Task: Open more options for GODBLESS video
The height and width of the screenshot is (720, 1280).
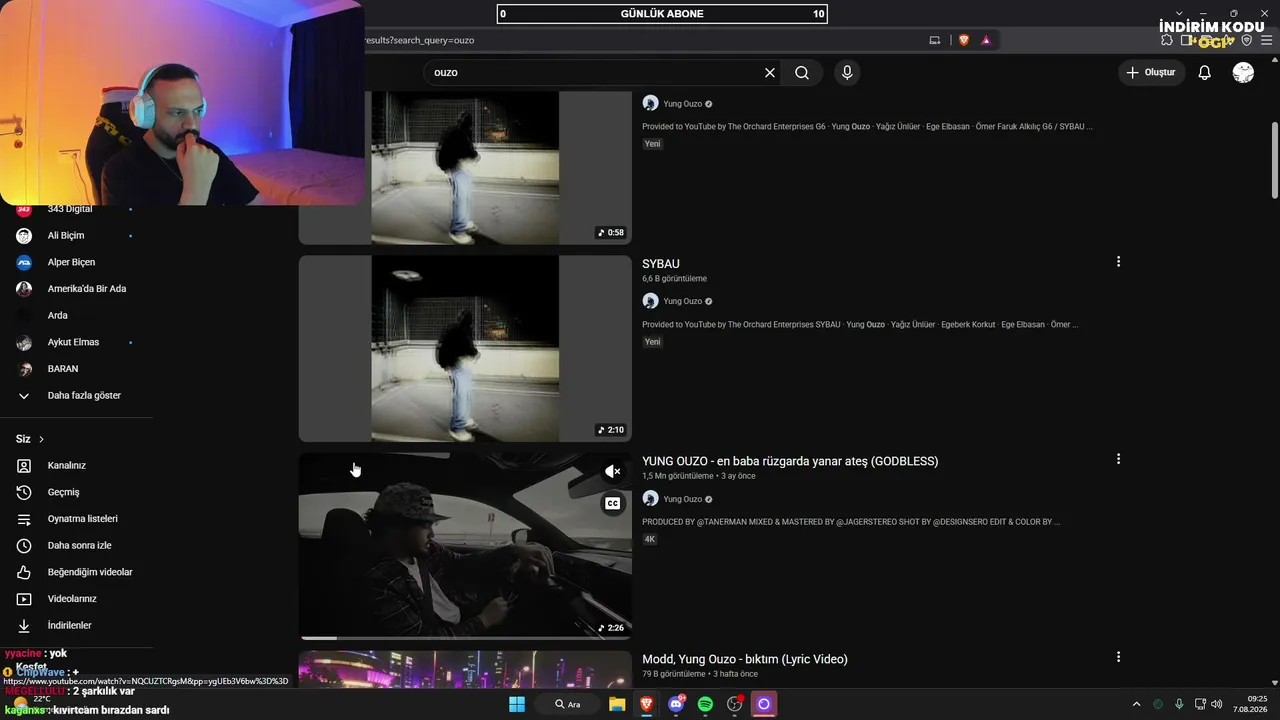Action: click(x=1118, y=459)
